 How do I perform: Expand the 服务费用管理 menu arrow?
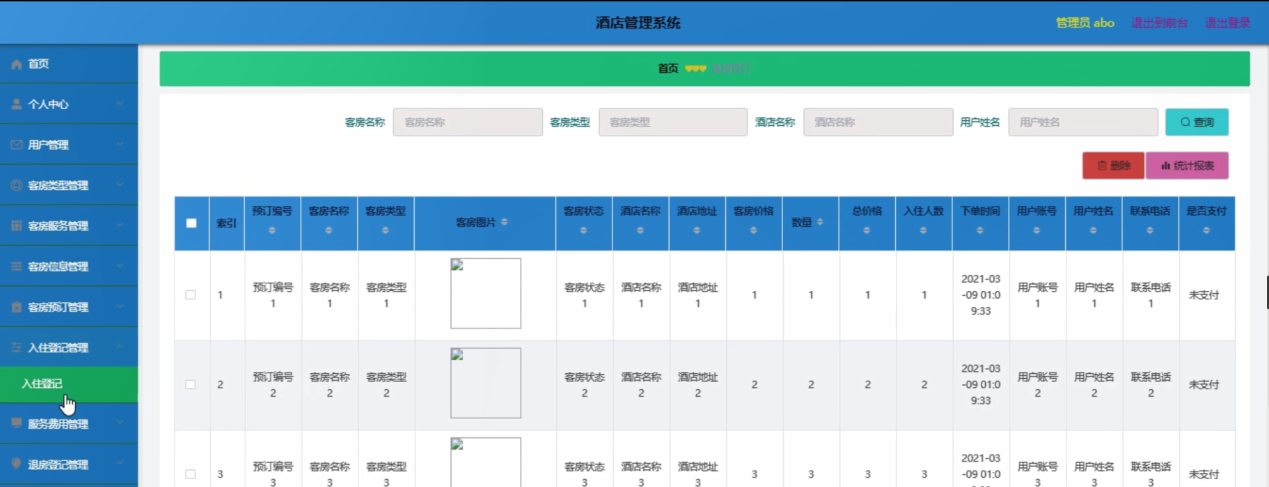click(119, 424)
